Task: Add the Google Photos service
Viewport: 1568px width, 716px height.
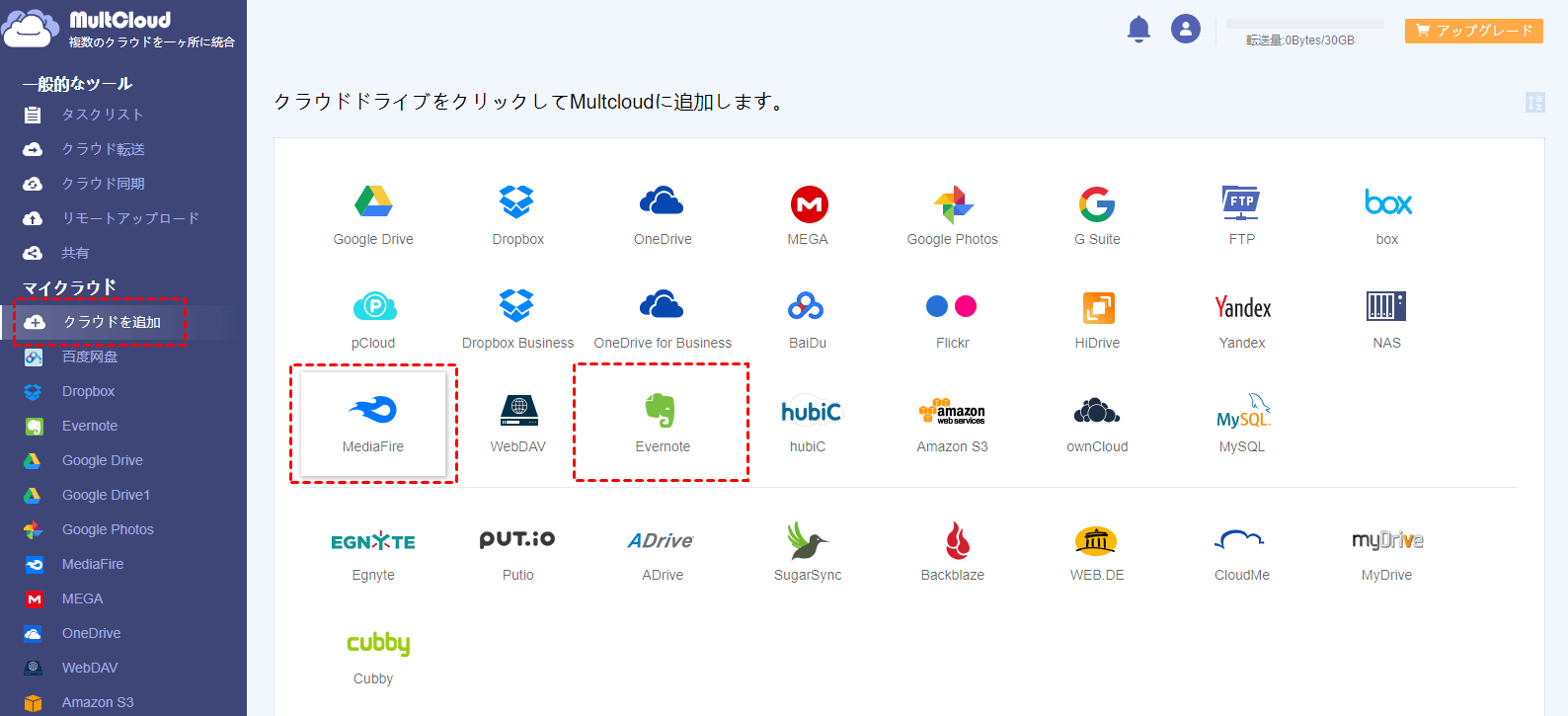Action: point(953,215)
